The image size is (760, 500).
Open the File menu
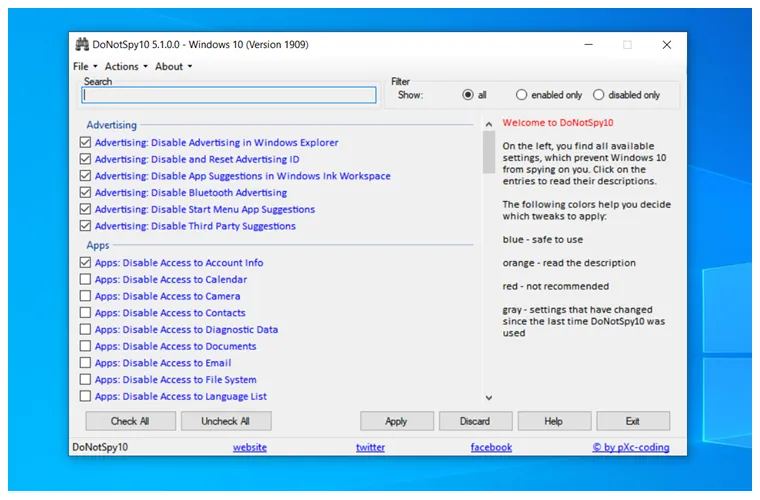coord(85,66)
